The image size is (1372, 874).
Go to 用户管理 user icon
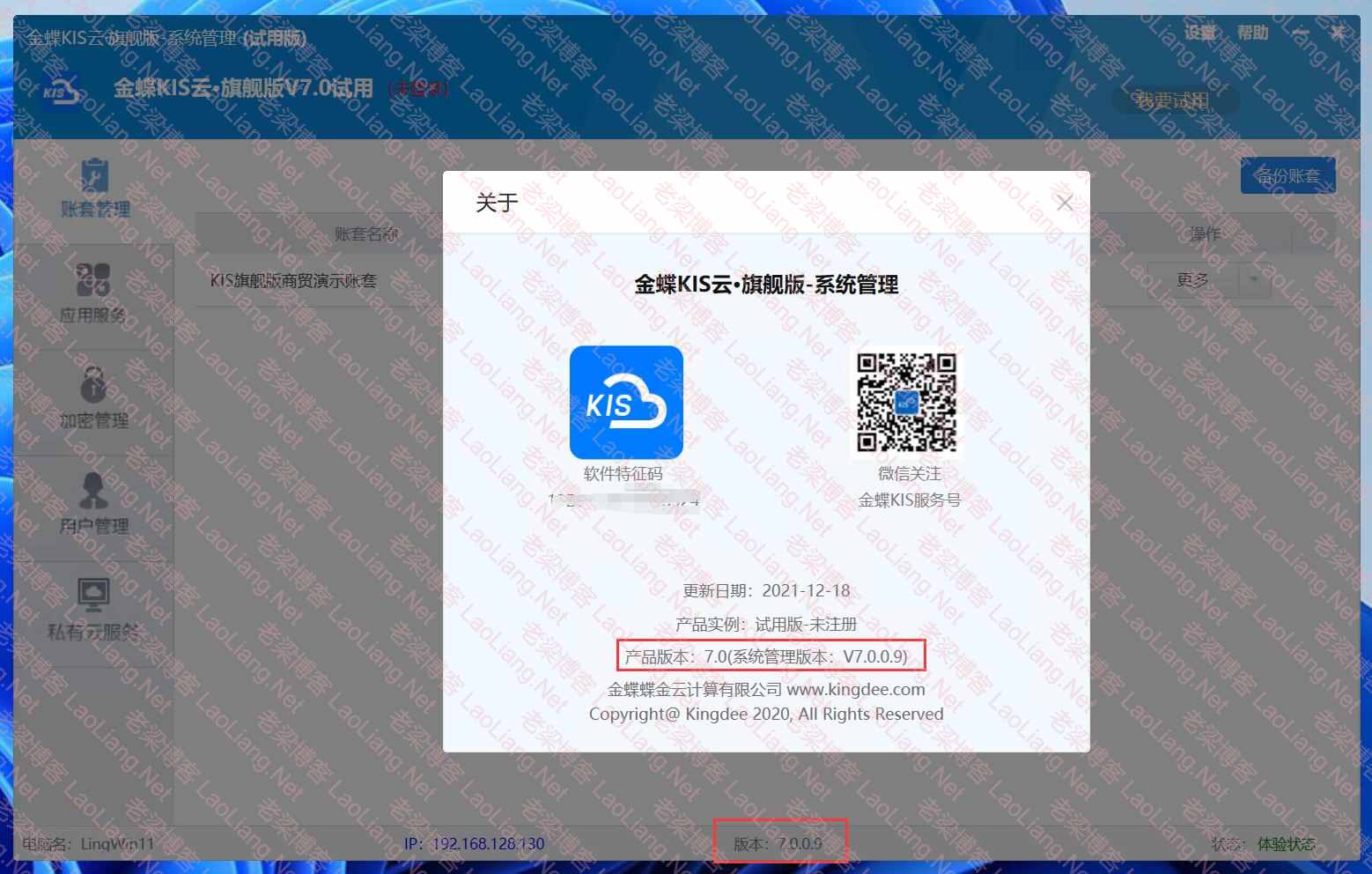pyautogui.click(x=93, y=491)
